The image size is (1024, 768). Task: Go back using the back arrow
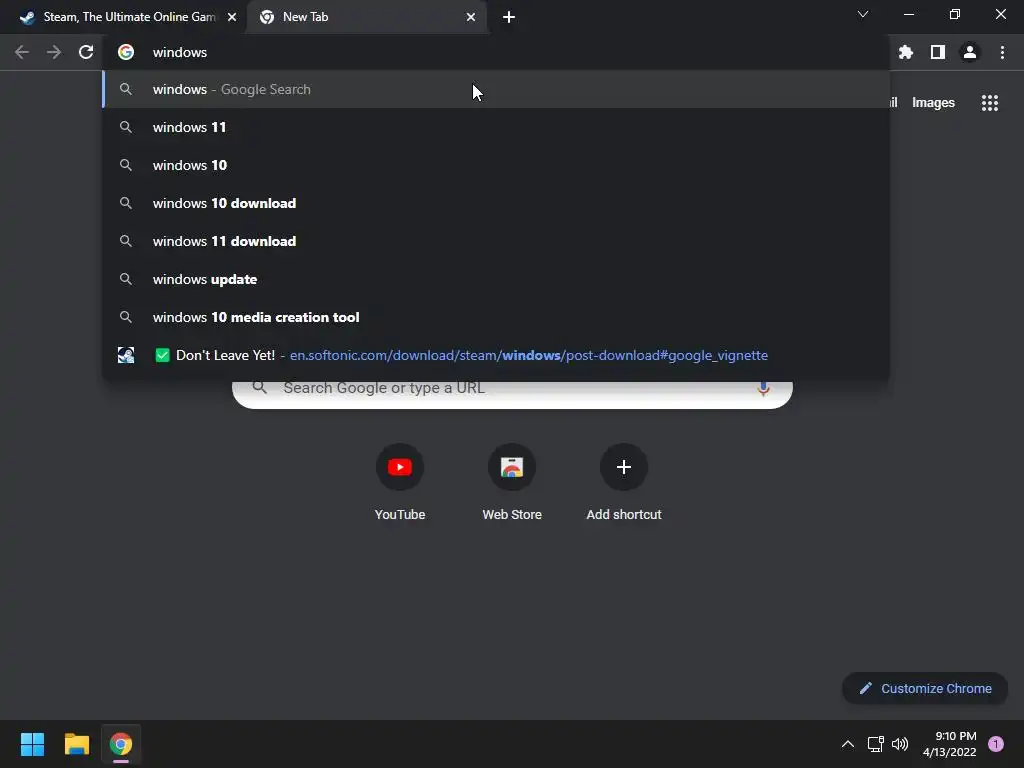point(22,52)
